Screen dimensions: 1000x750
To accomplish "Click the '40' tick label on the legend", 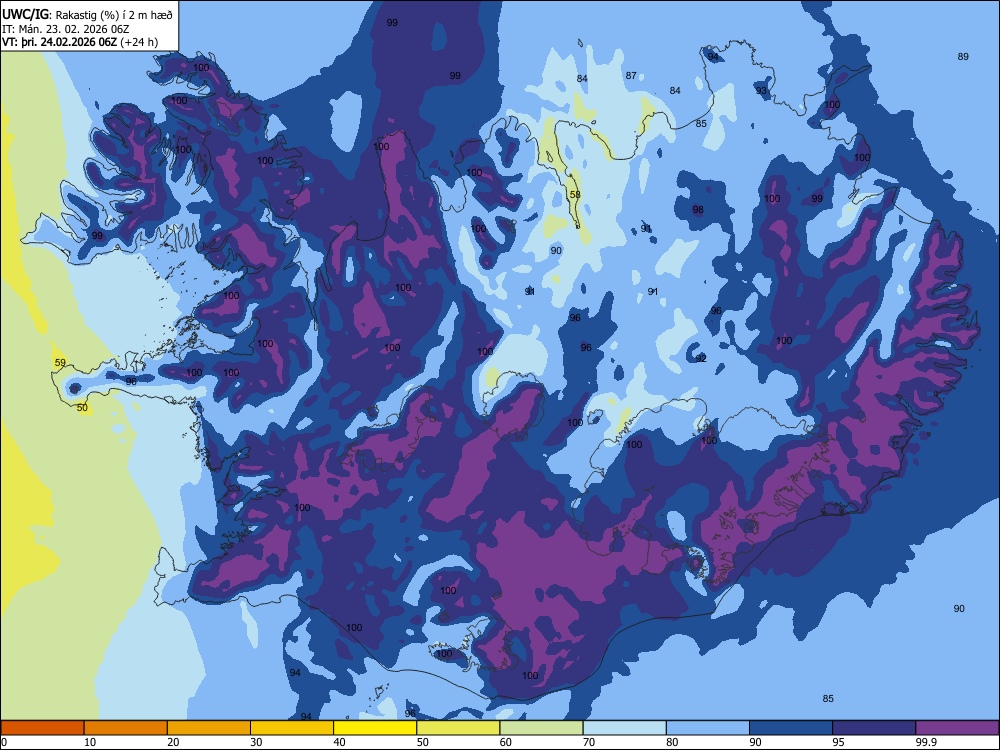I will 339,742.
